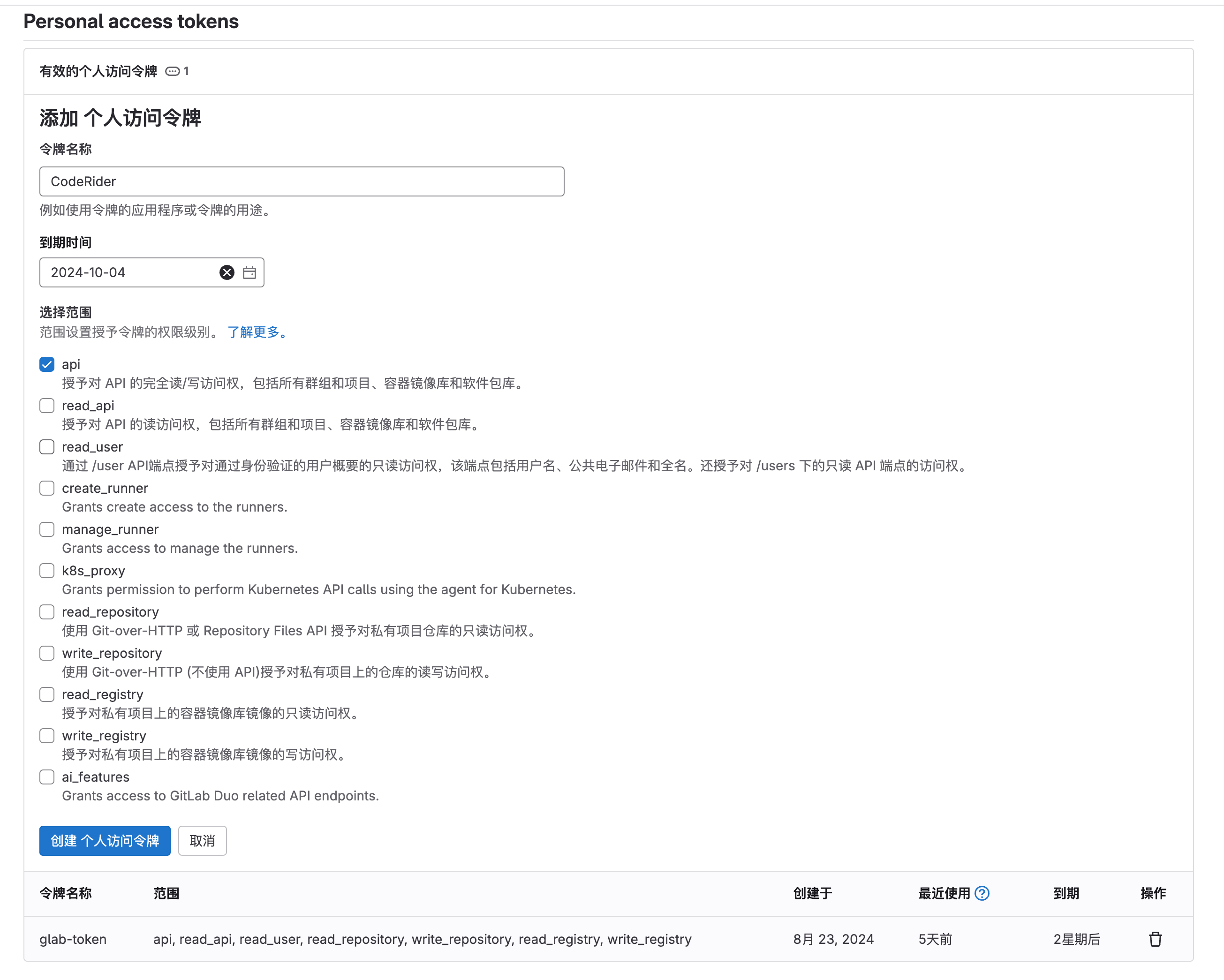Click the 5天前 last used value
The image size is (1224, 980).
point(935,939)
